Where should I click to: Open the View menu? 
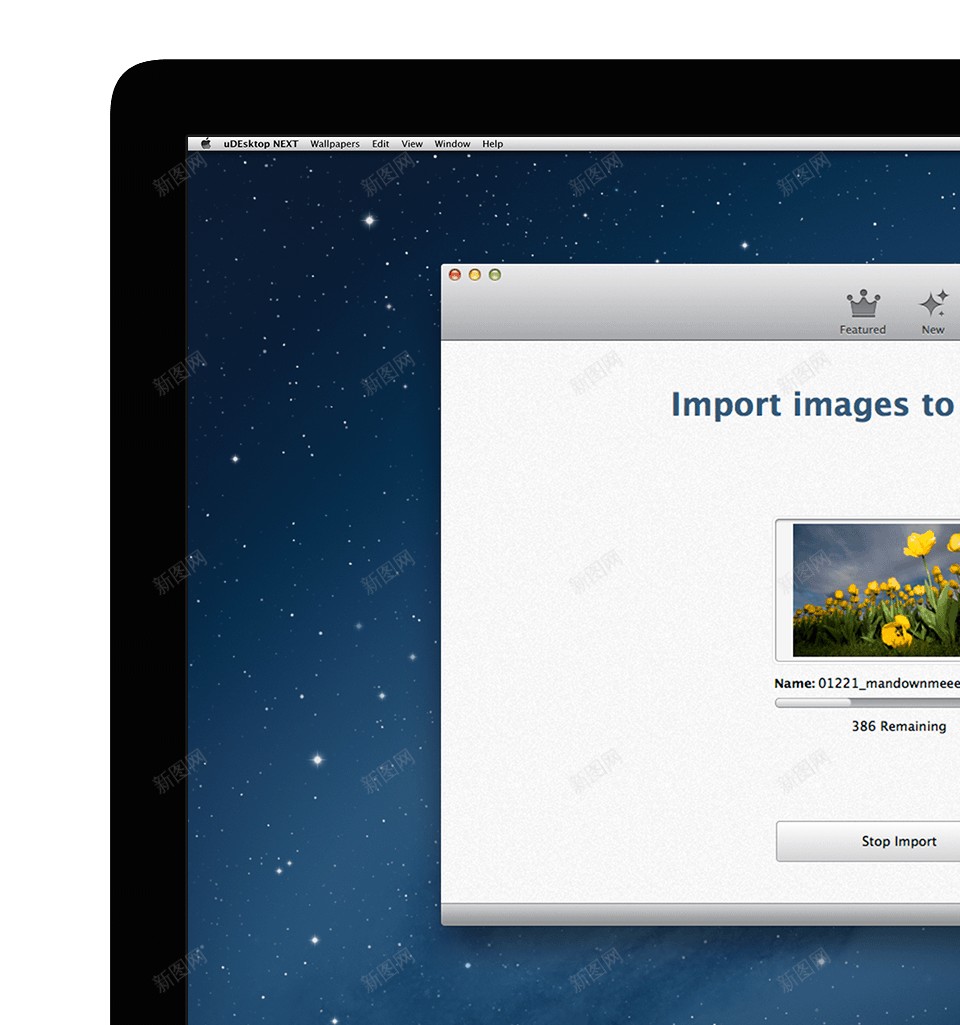(412, 144)
